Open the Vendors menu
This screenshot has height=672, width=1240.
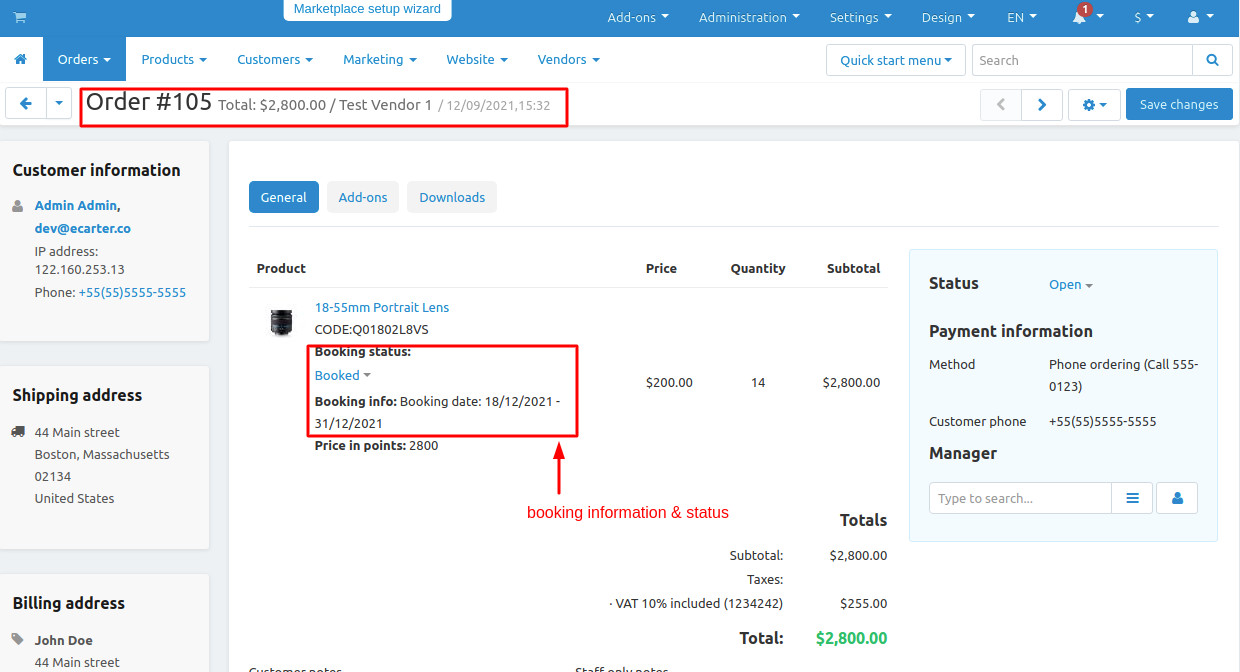(569, 60)
